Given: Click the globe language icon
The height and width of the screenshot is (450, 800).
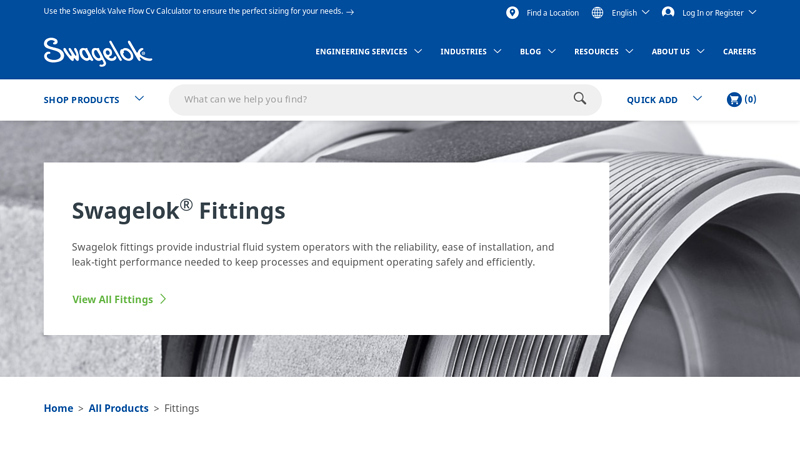Looking at the screenshot, I should pos(597,13).
